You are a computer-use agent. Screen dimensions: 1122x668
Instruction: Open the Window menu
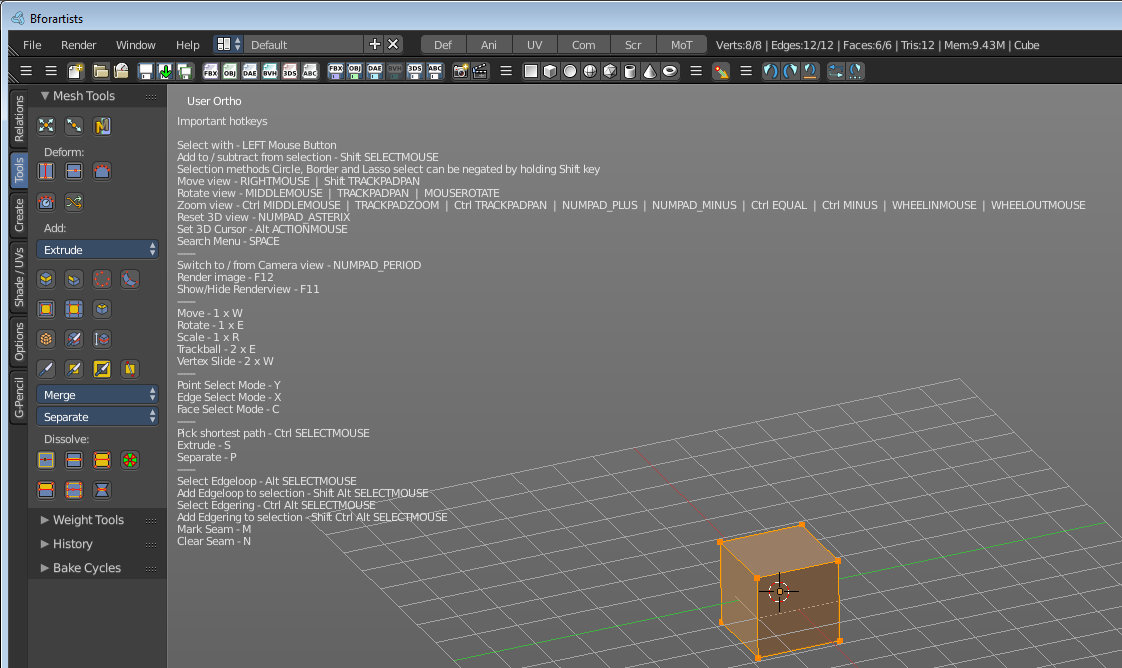[x=136, y=44]
